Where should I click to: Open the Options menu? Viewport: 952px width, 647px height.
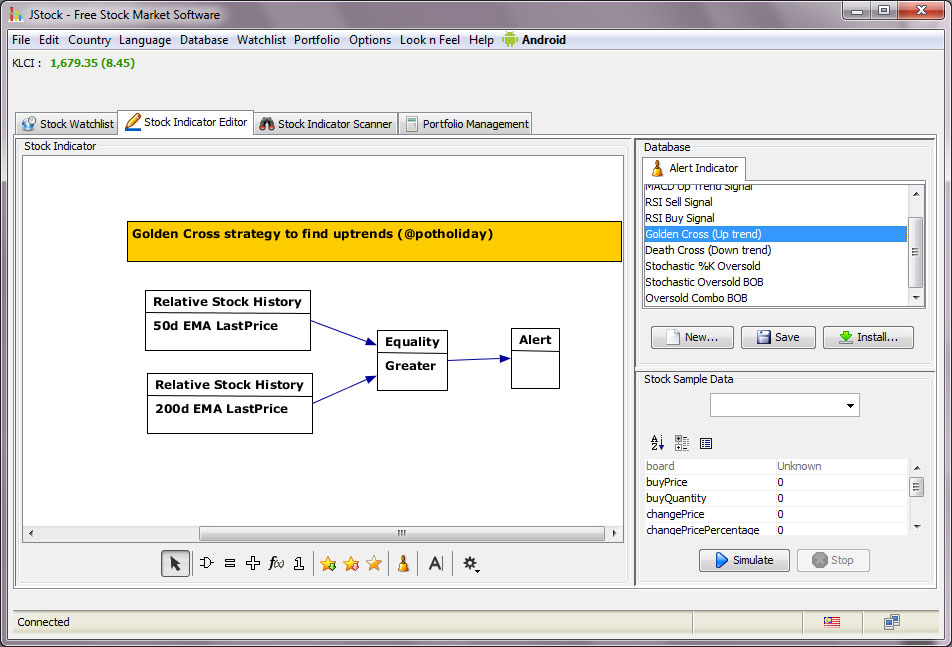[370, 40]
